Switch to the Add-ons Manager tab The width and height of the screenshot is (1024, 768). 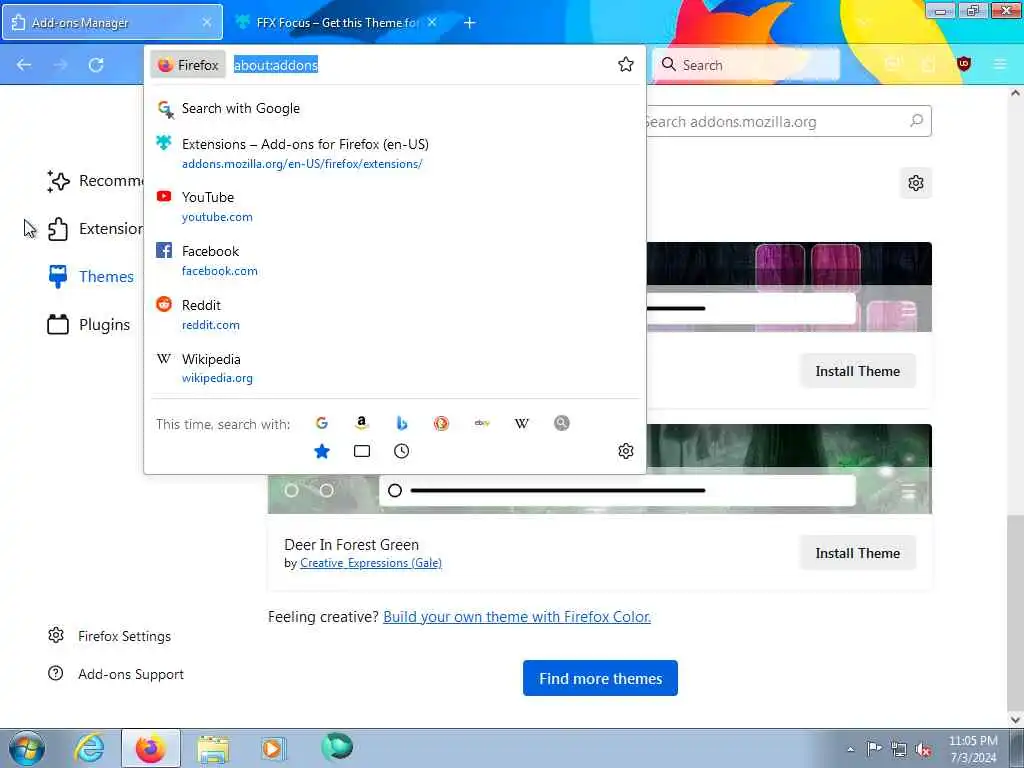point(112,22)
